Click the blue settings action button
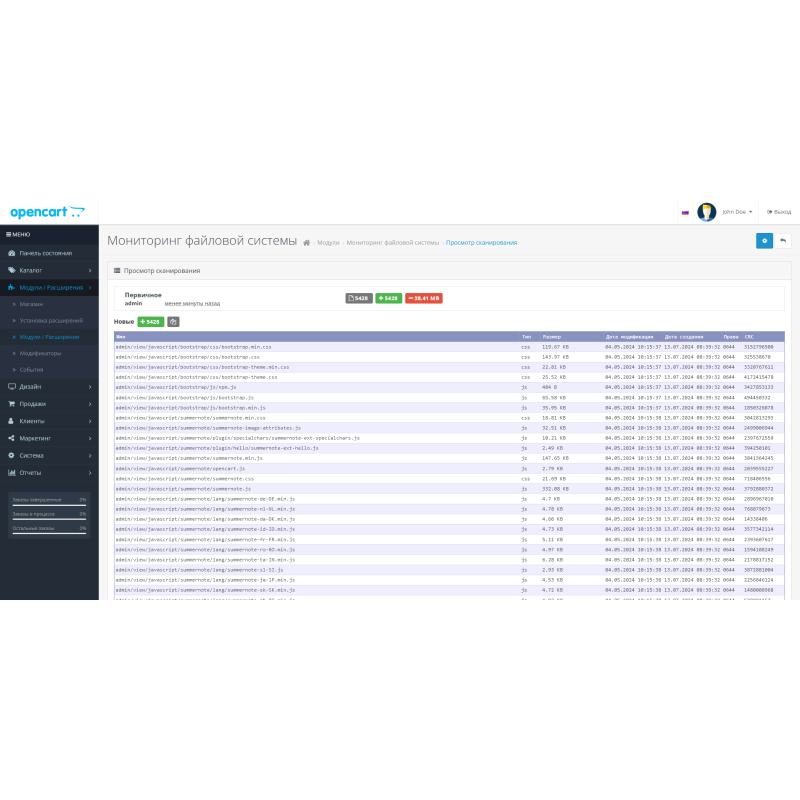Screen dimensions: 800x800 coord(765,241)
